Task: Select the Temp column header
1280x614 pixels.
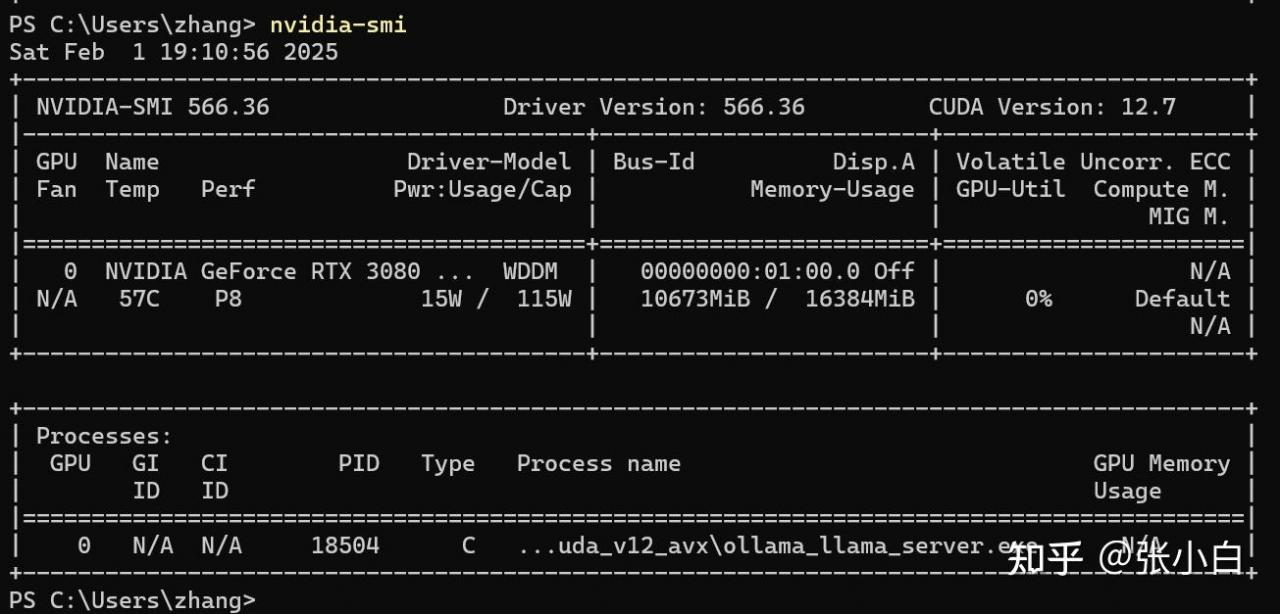Action: [133, 189]
